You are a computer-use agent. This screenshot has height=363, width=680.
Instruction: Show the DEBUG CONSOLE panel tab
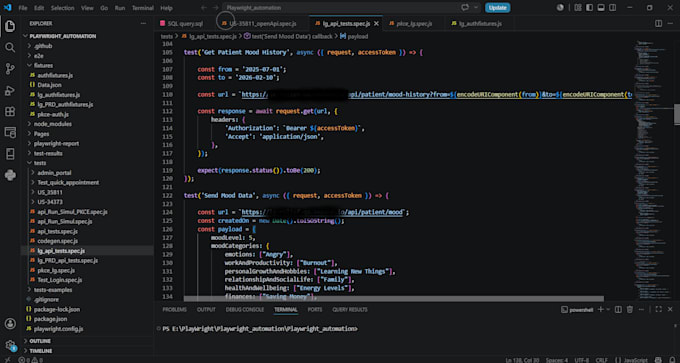point(245,310)
